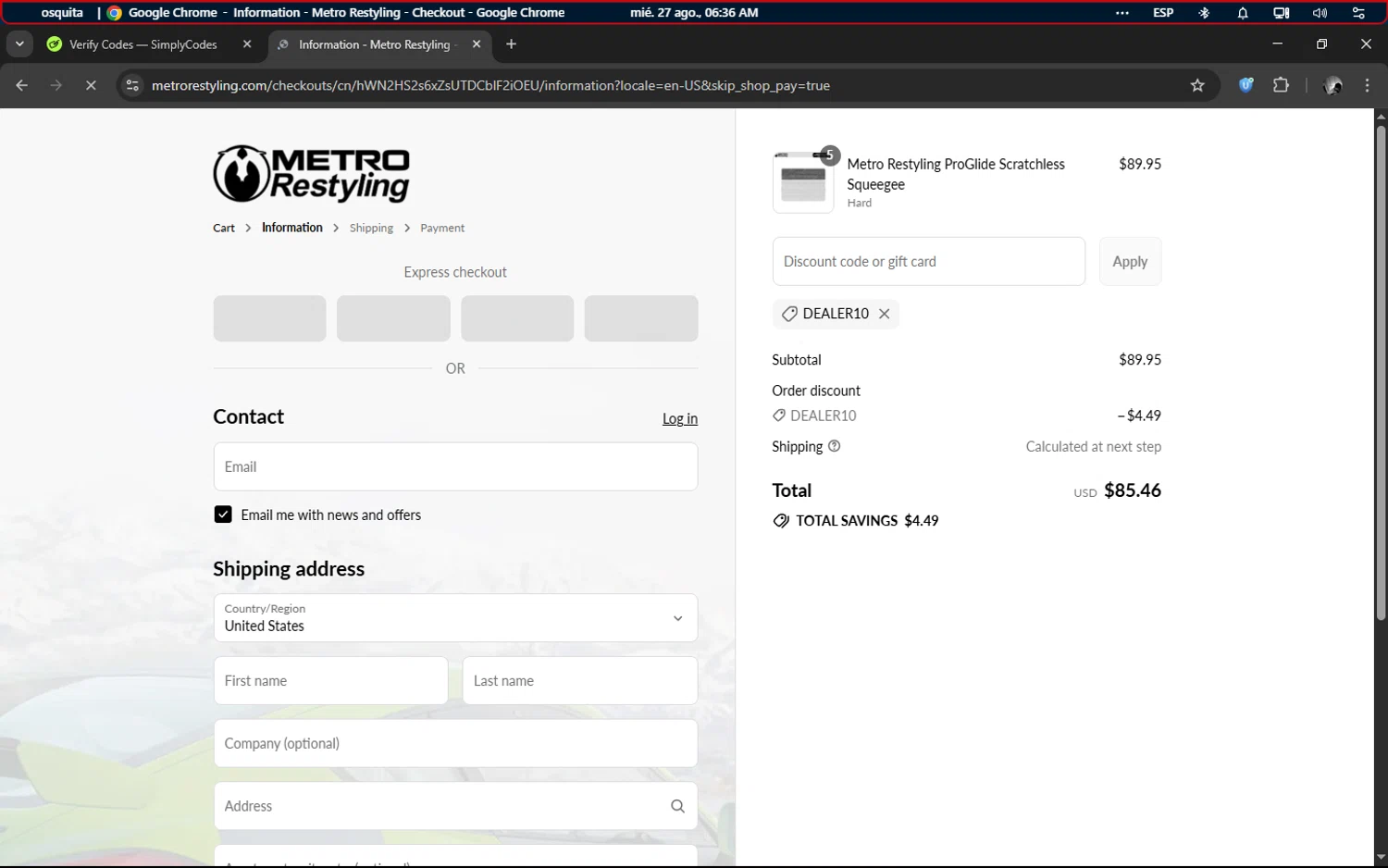Apply the discount code
Screen dimensions: 1388x868
[1130, 261]
